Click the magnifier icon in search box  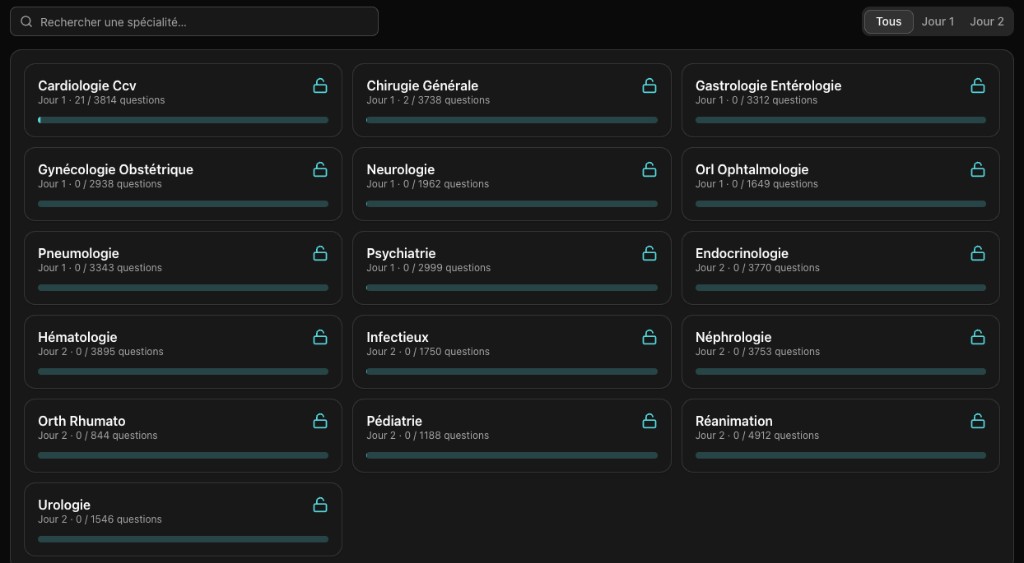pos(26,22)
